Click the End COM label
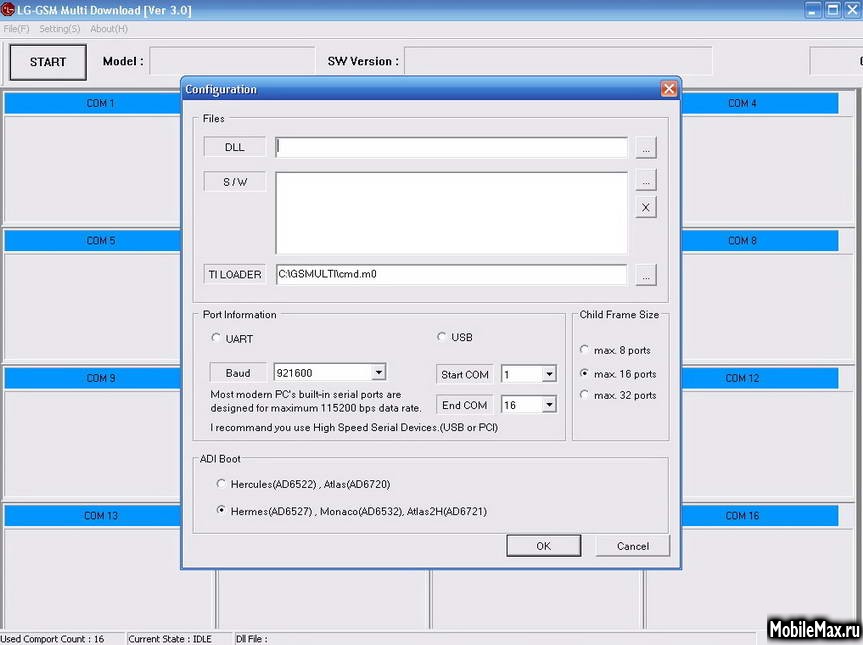Image resolution: width=863 pixels, height=645 pixels. [x=465, y=405]
